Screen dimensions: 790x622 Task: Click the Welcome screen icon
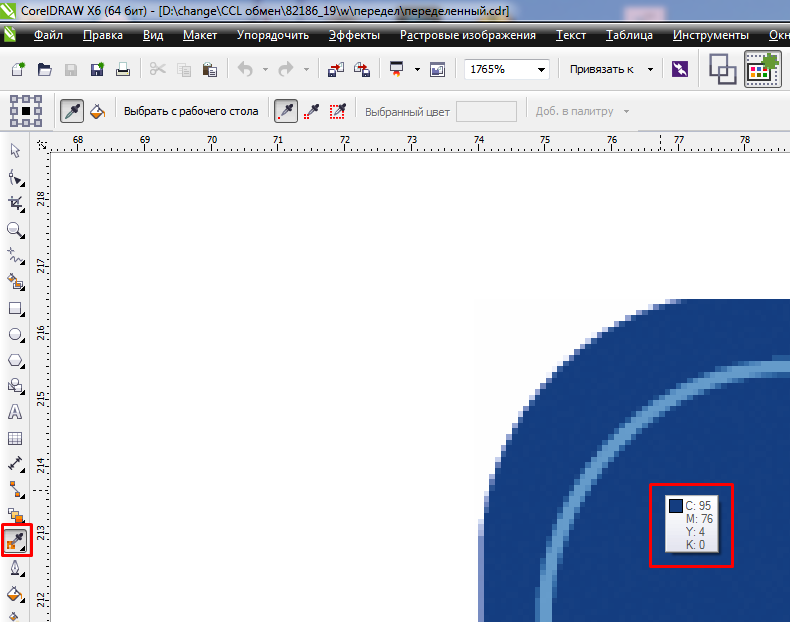click(437, 70)
